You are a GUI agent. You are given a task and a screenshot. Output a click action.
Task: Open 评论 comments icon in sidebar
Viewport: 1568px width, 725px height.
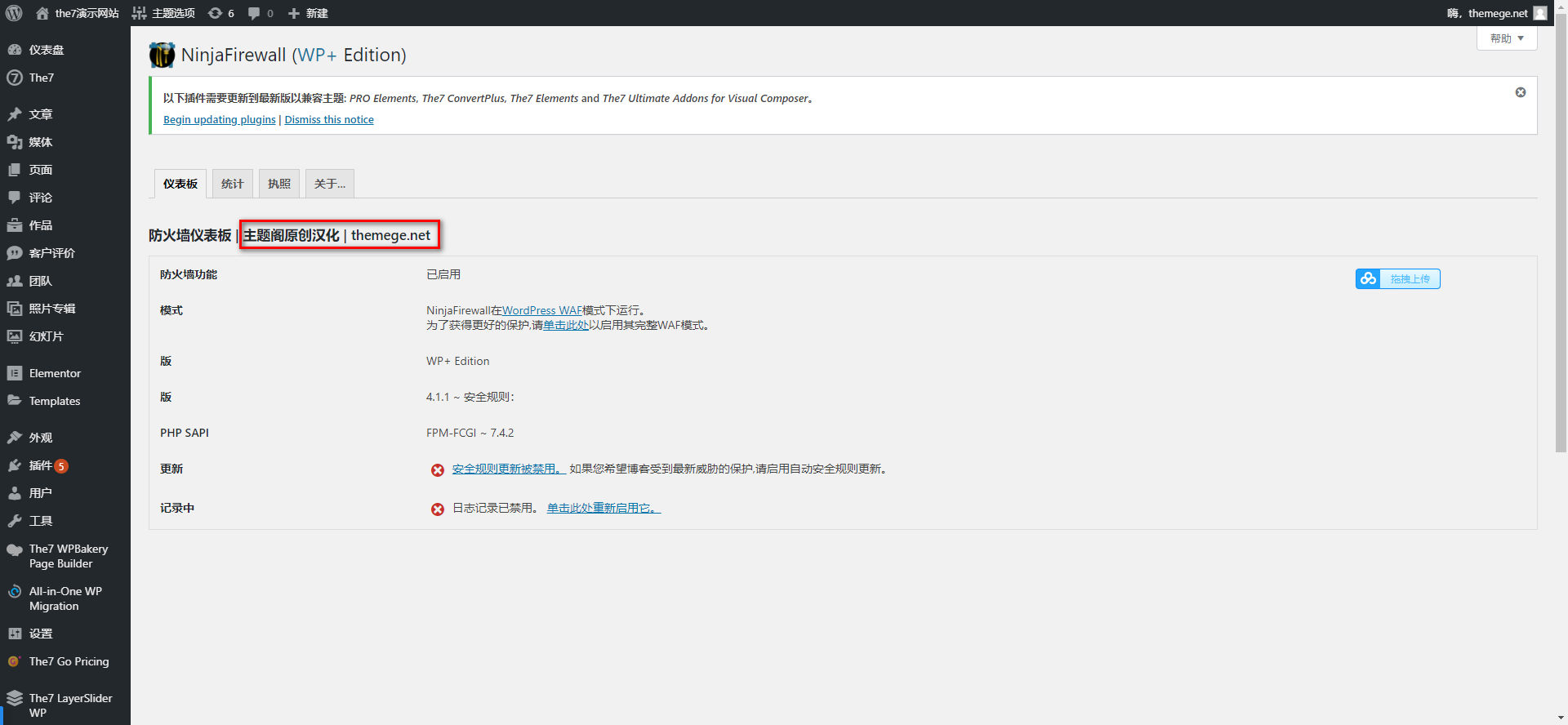(15, 198)
